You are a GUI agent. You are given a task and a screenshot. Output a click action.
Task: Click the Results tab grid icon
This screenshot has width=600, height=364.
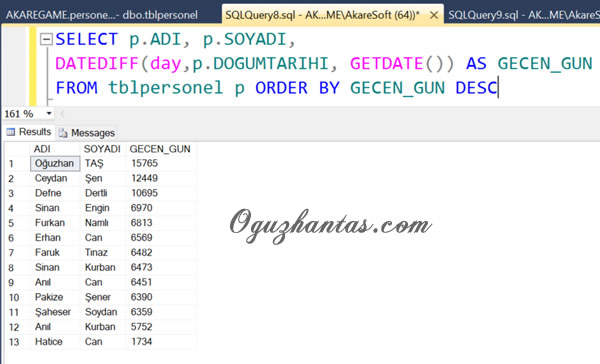[x=11, y=132]
